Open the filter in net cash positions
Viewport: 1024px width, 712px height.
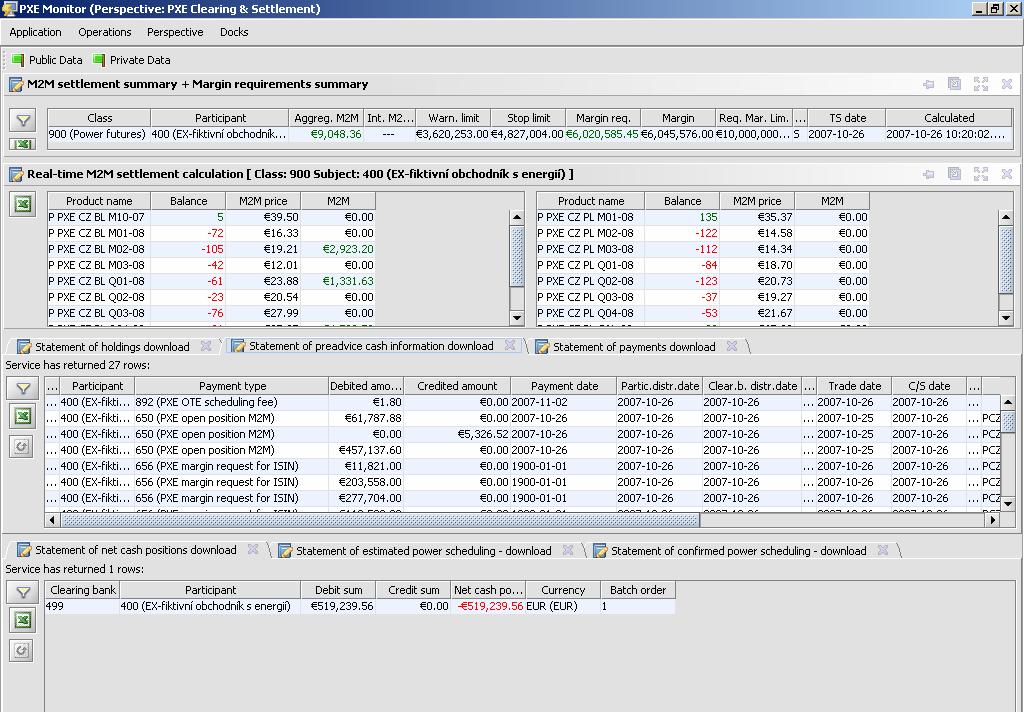pos(23,592)
